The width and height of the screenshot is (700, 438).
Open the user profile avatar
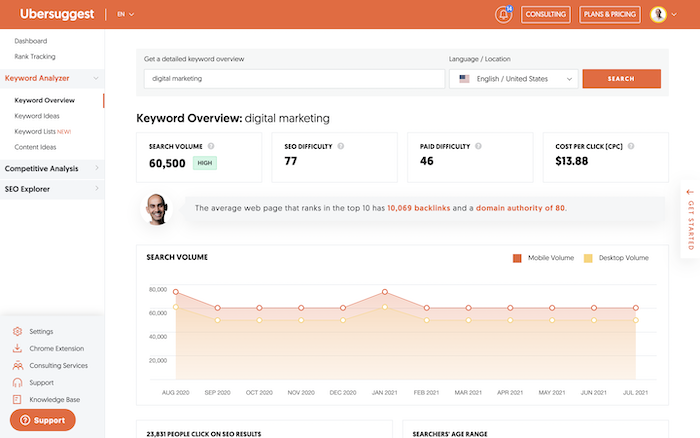coord(658,14)
